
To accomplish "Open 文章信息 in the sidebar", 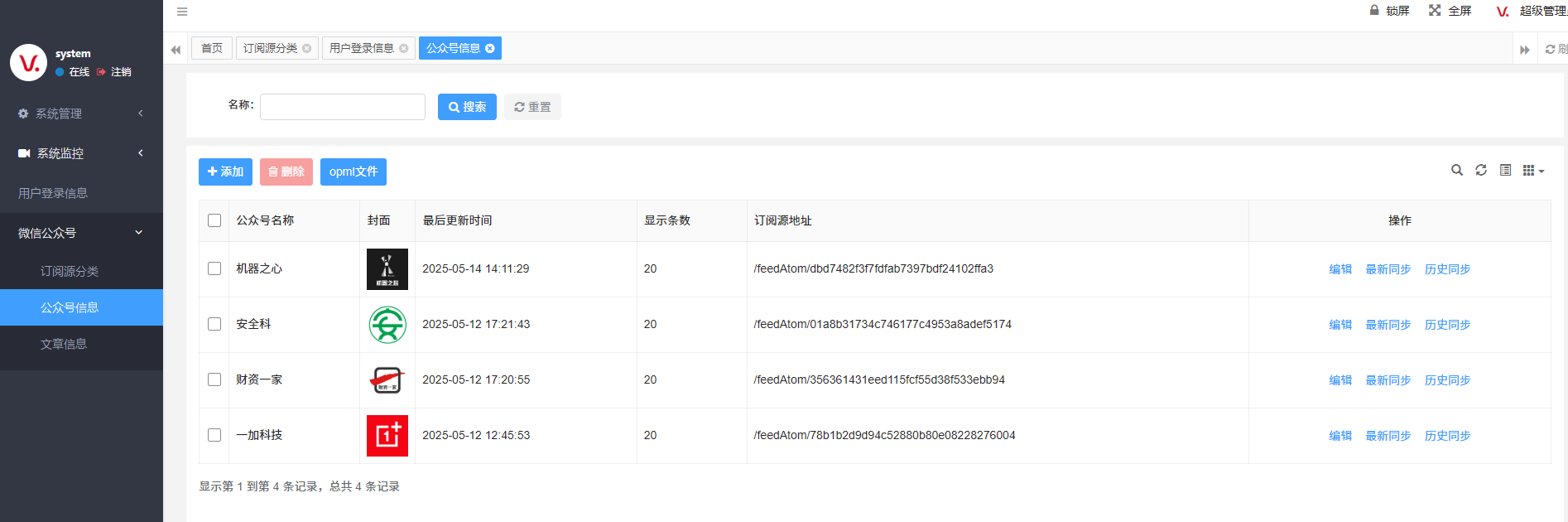I will tap(64, 344).
